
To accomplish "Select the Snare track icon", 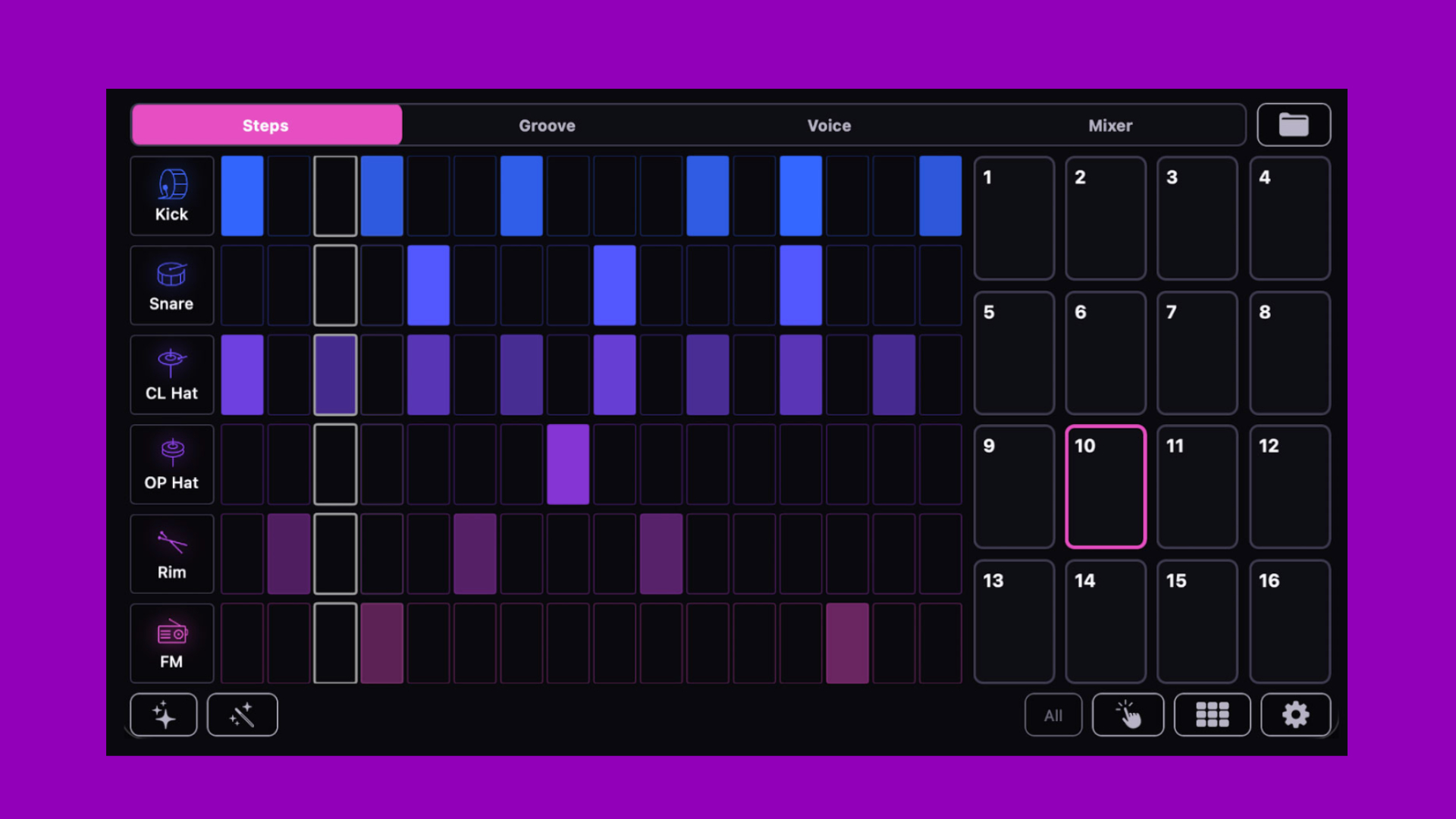I will 172,285.
